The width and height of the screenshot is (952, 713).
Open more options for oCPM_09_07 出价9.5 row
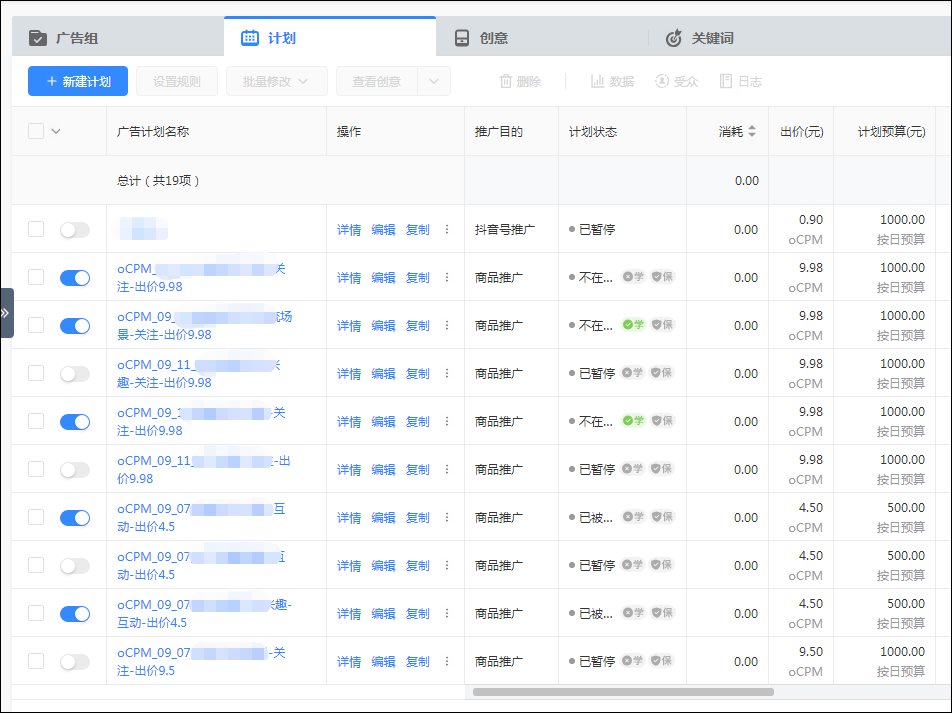[x=447, y=661]
